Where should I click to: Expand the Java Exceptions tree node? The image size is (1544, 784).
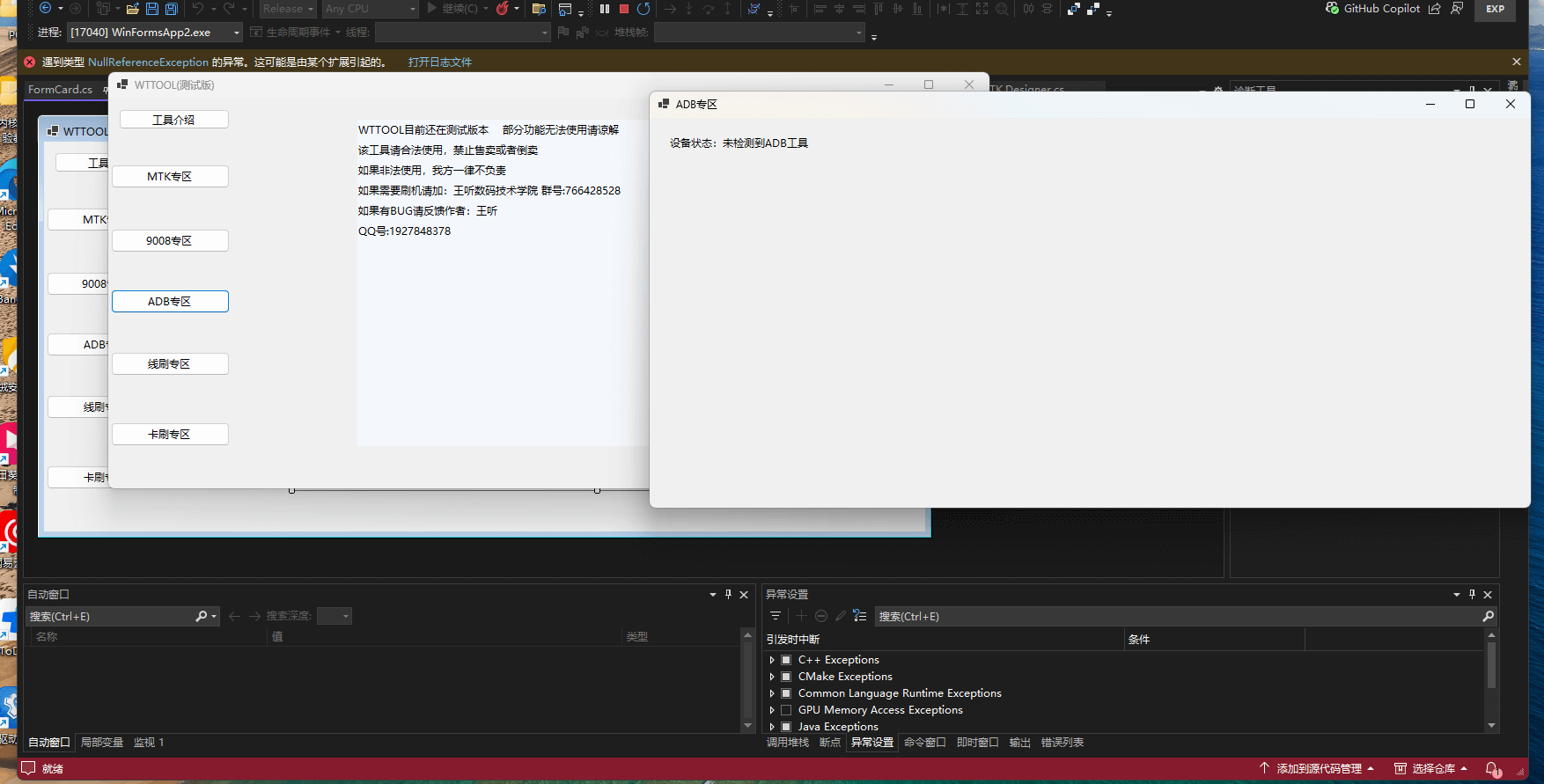click(x=772, y=727)
